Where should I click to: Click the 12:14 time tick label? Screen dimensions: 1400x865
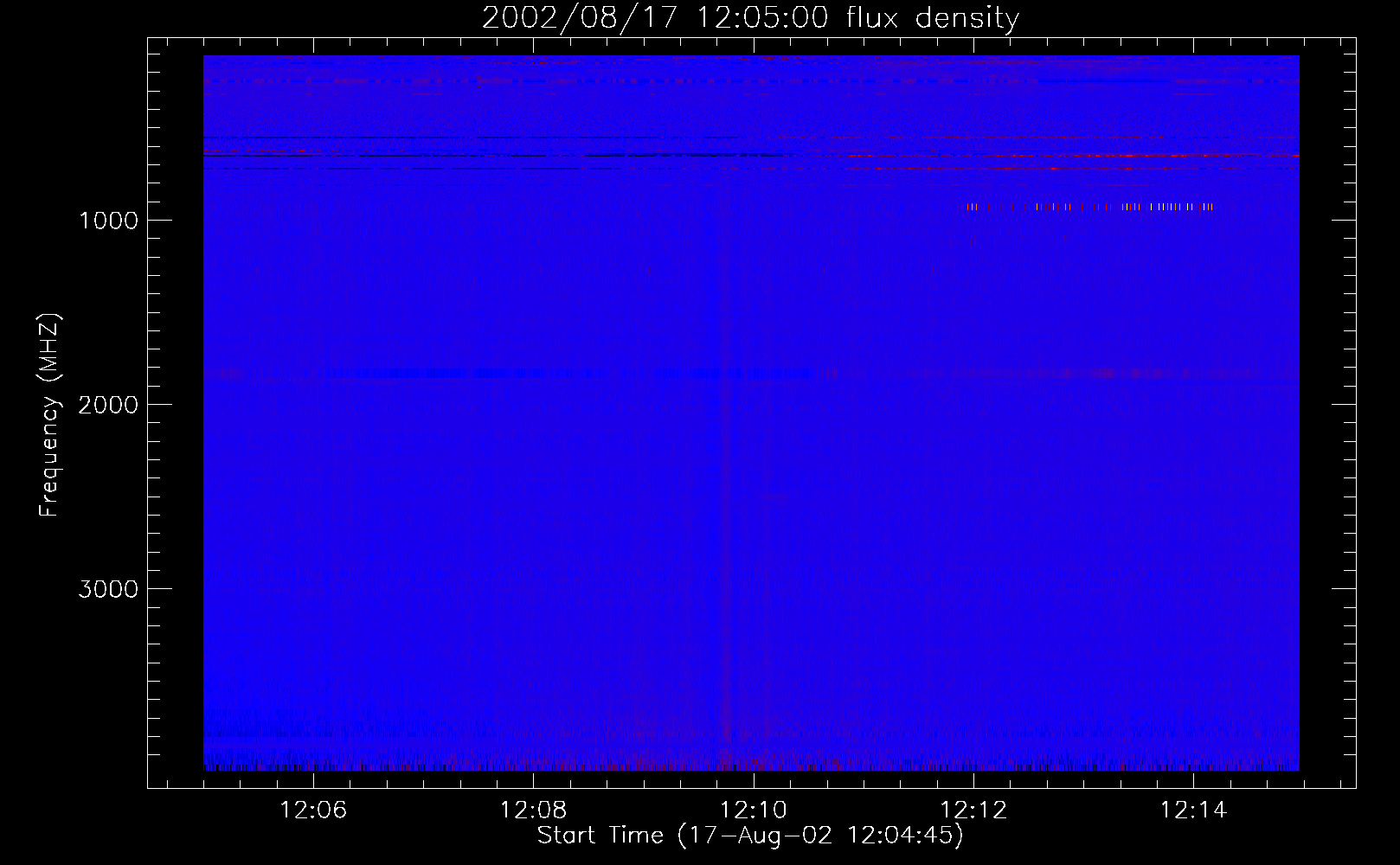click(1194, 810)
